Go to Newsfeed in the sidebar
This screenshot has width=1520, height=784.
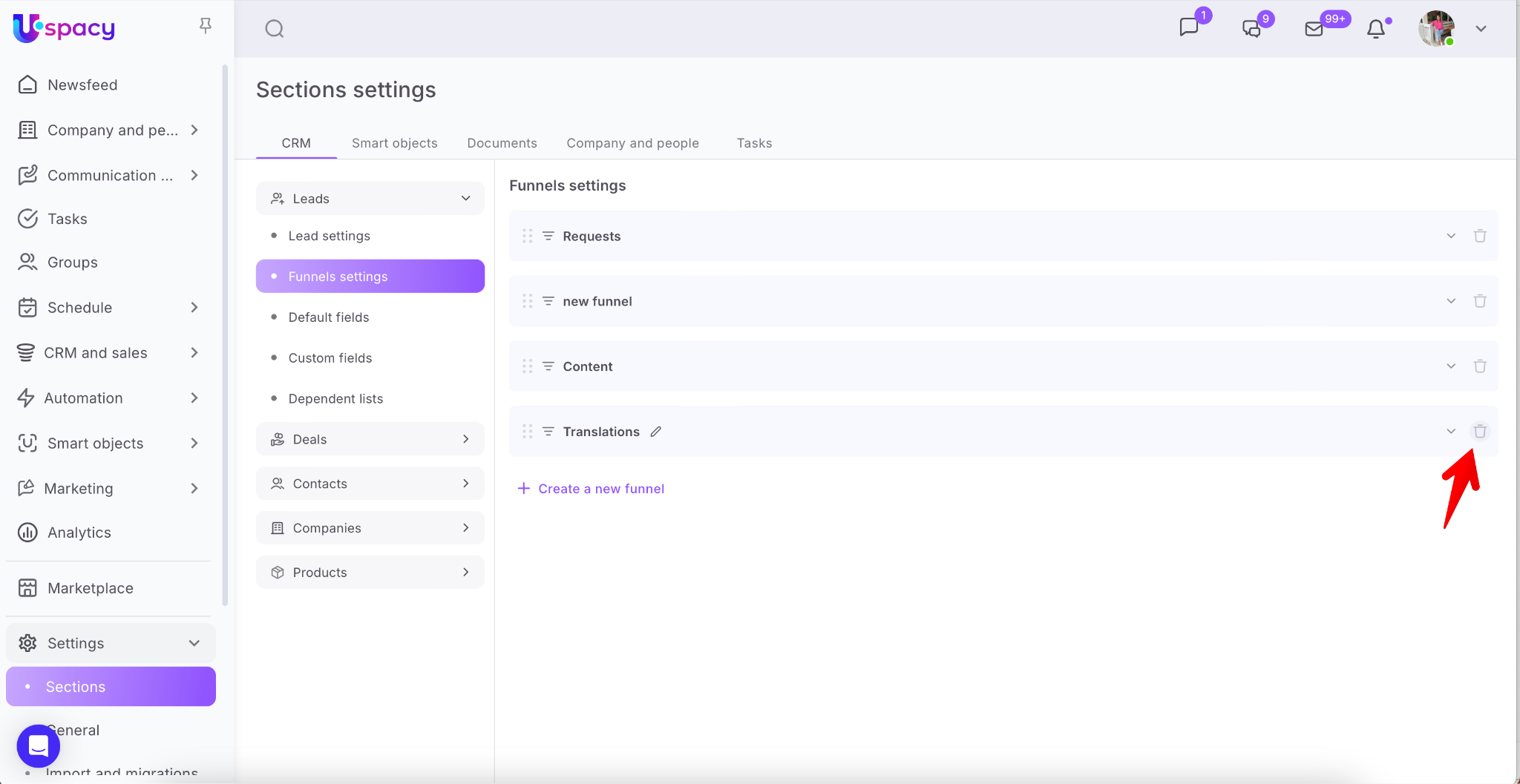(x=82, y=85)
